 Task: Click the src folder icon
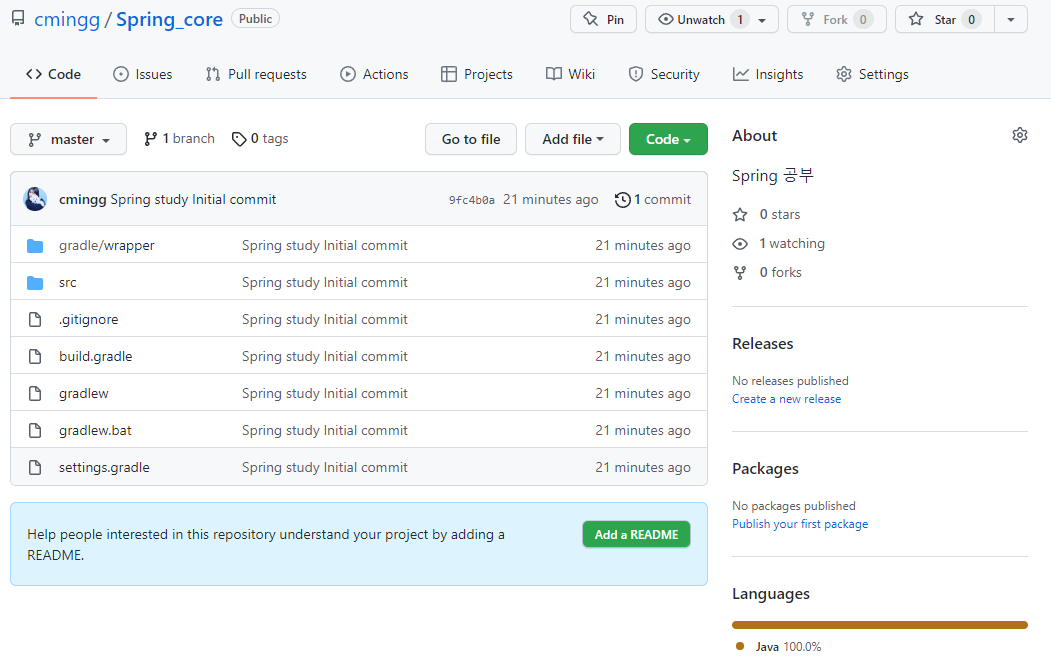35,283
